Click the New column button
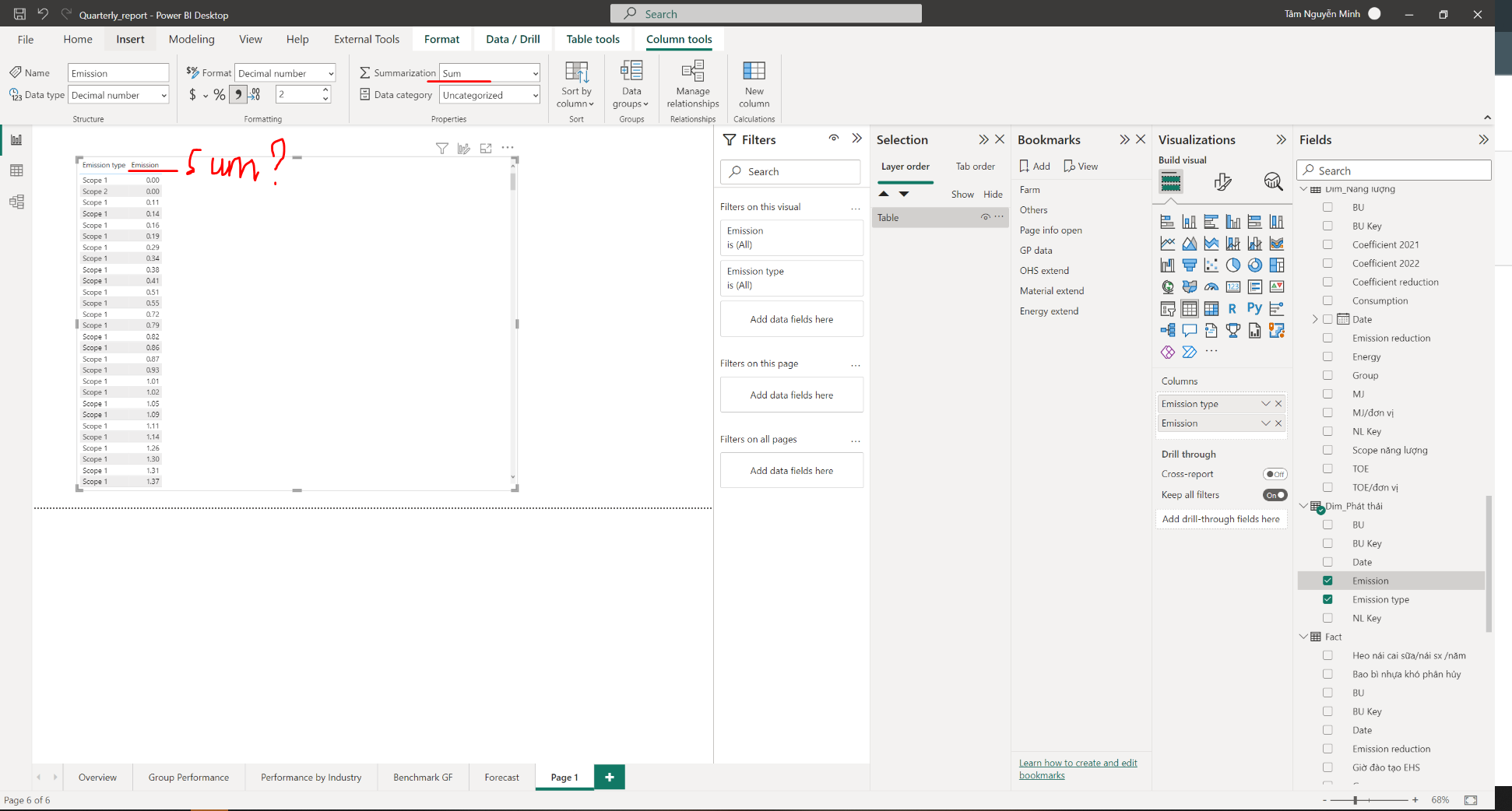1512x811 pixels. (754, 84)
